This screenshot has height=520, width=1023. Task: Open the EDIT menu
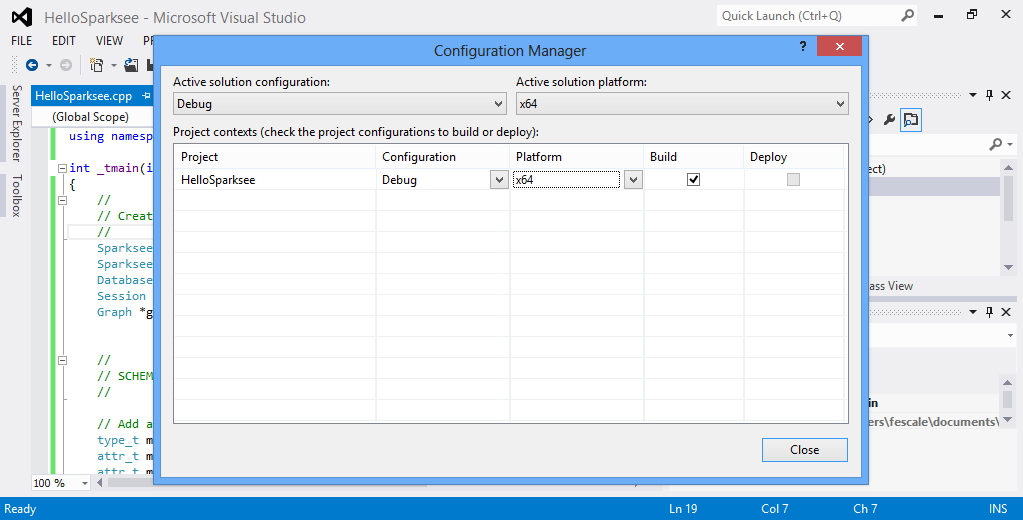click(x=64, y=40)
